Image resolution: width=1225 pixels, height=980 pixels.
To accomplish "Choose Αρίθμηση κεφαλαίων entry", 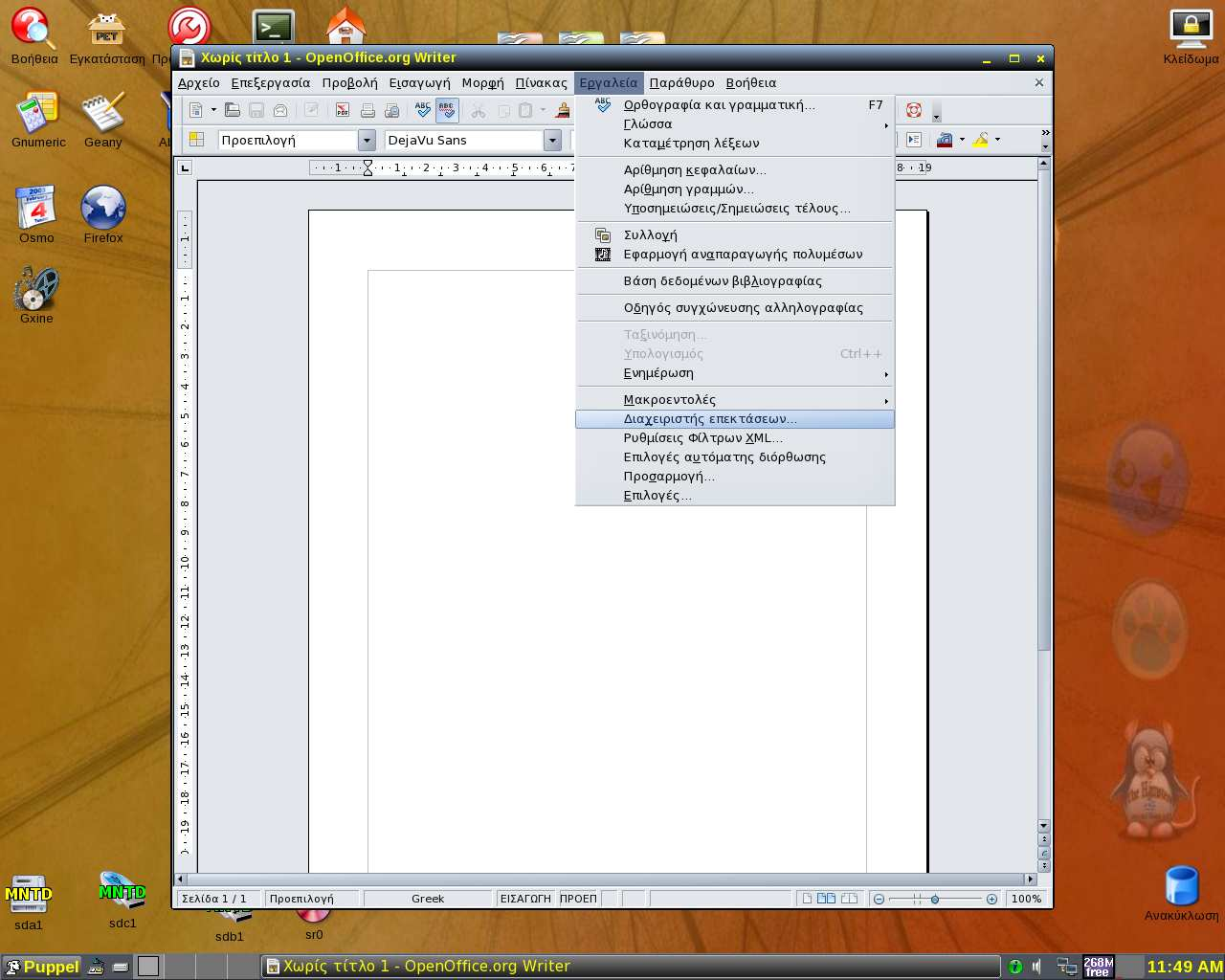I will [735, 170].
